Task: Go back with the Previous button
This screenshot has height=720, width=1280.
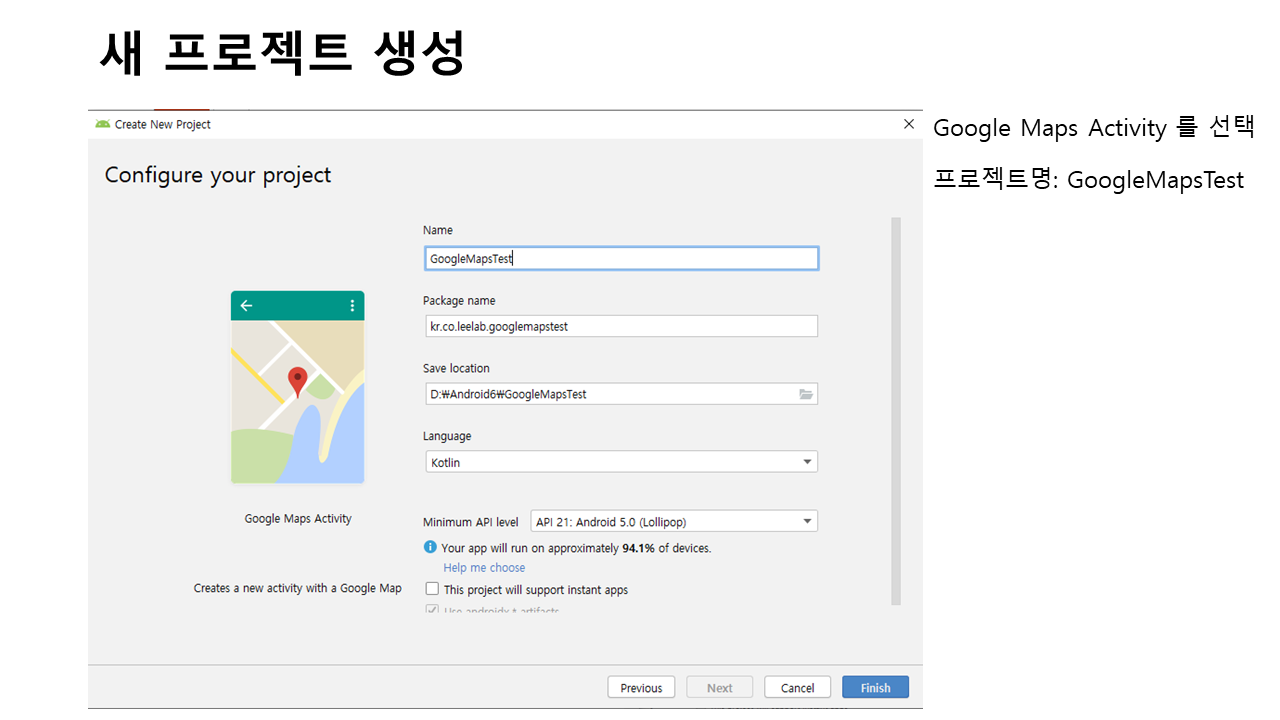Action: (641, 688)
